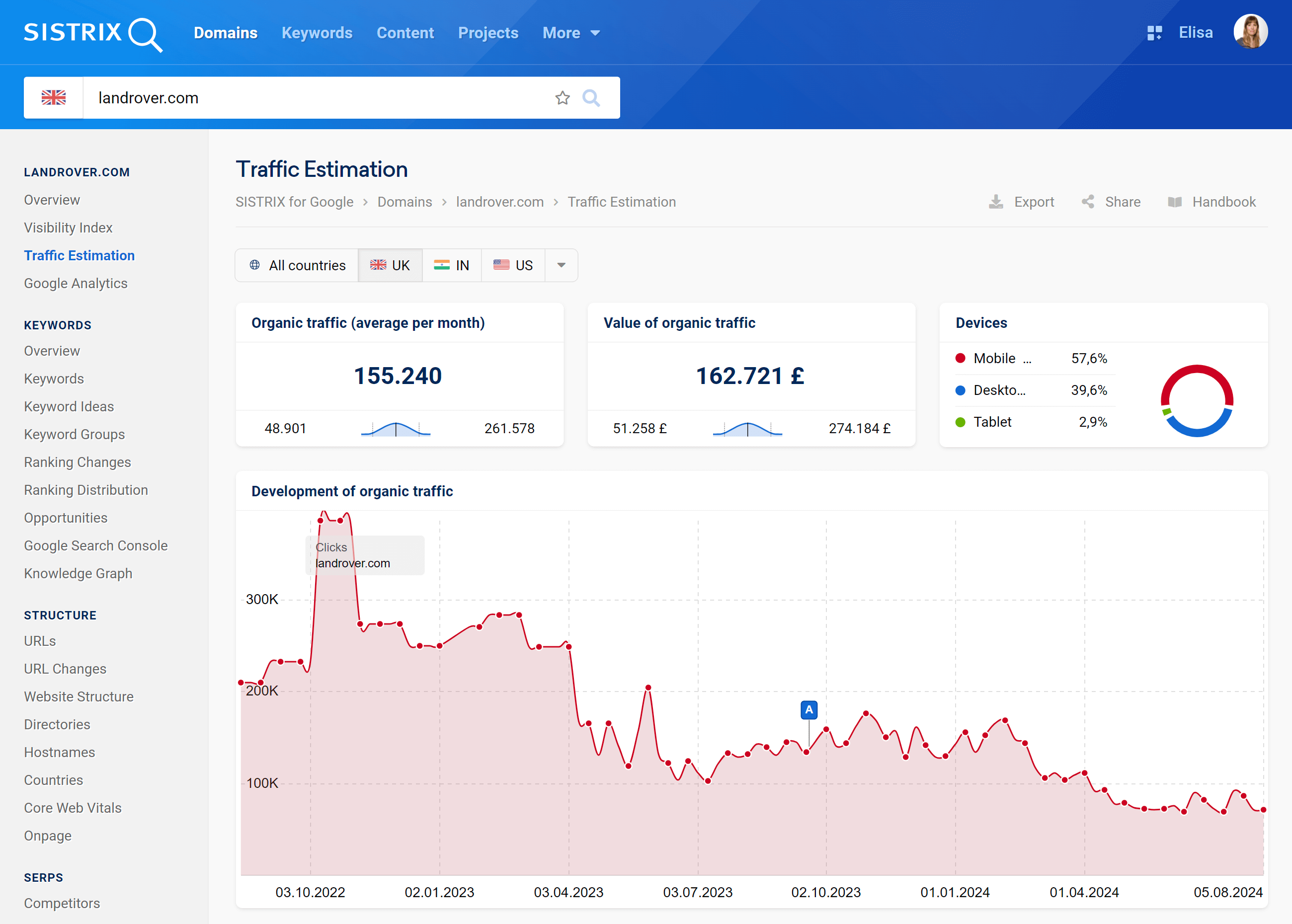
Task: Open Ranking Distribution in sidebar
Action: [86, 490]
